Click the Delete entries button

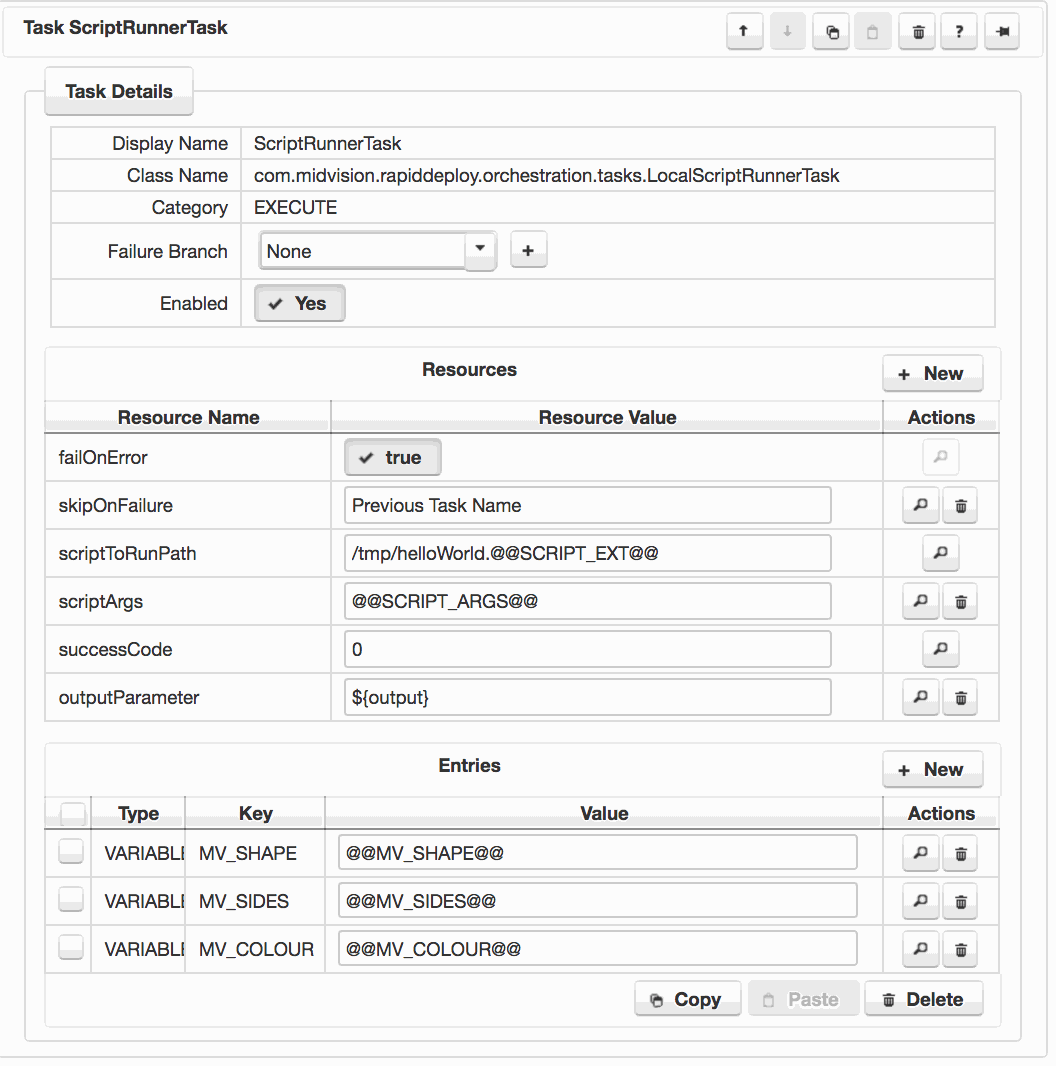coord(923,999)
